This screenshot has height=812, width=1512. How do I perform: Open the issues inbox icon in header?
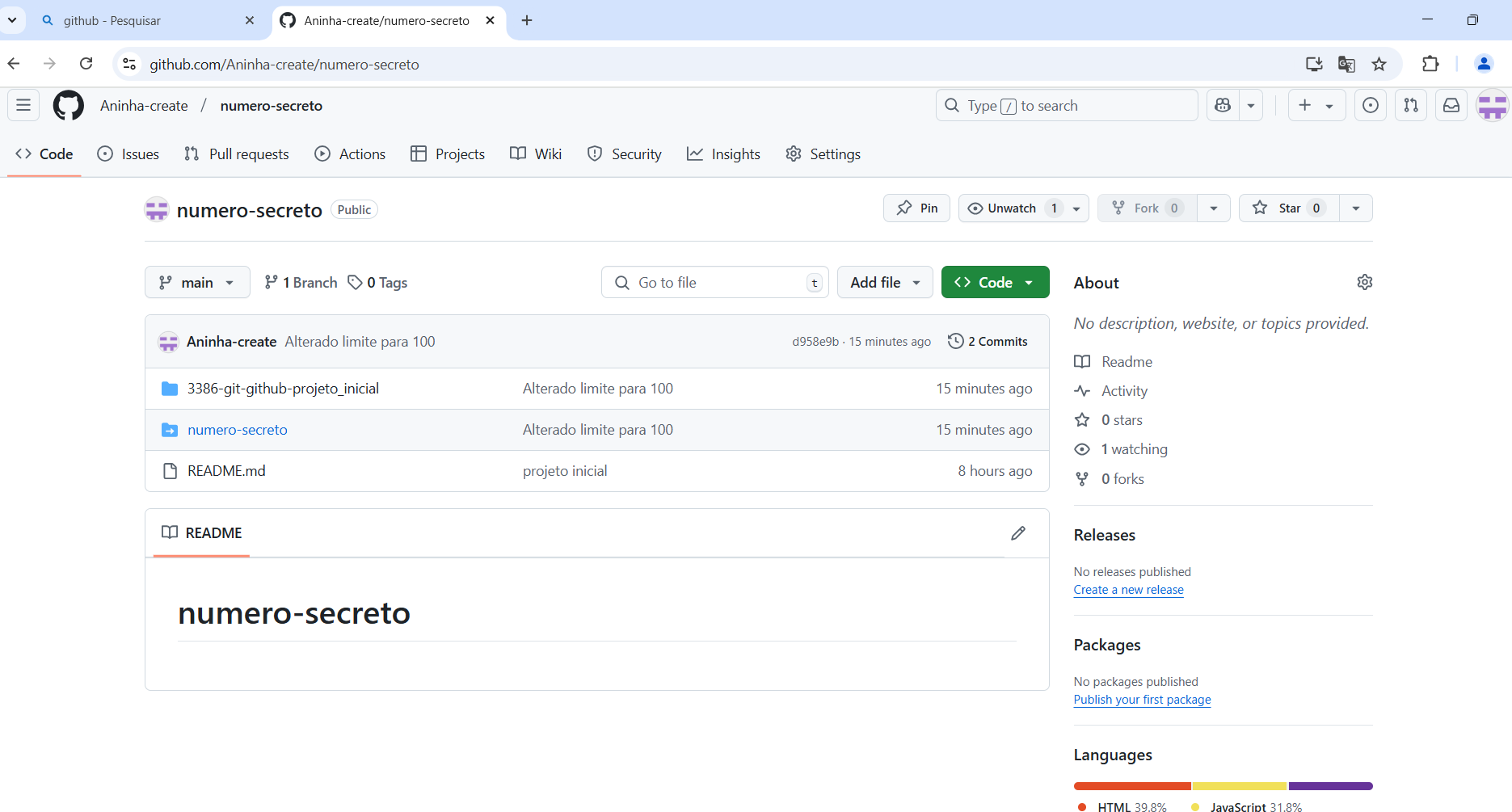pos(1371,105)
